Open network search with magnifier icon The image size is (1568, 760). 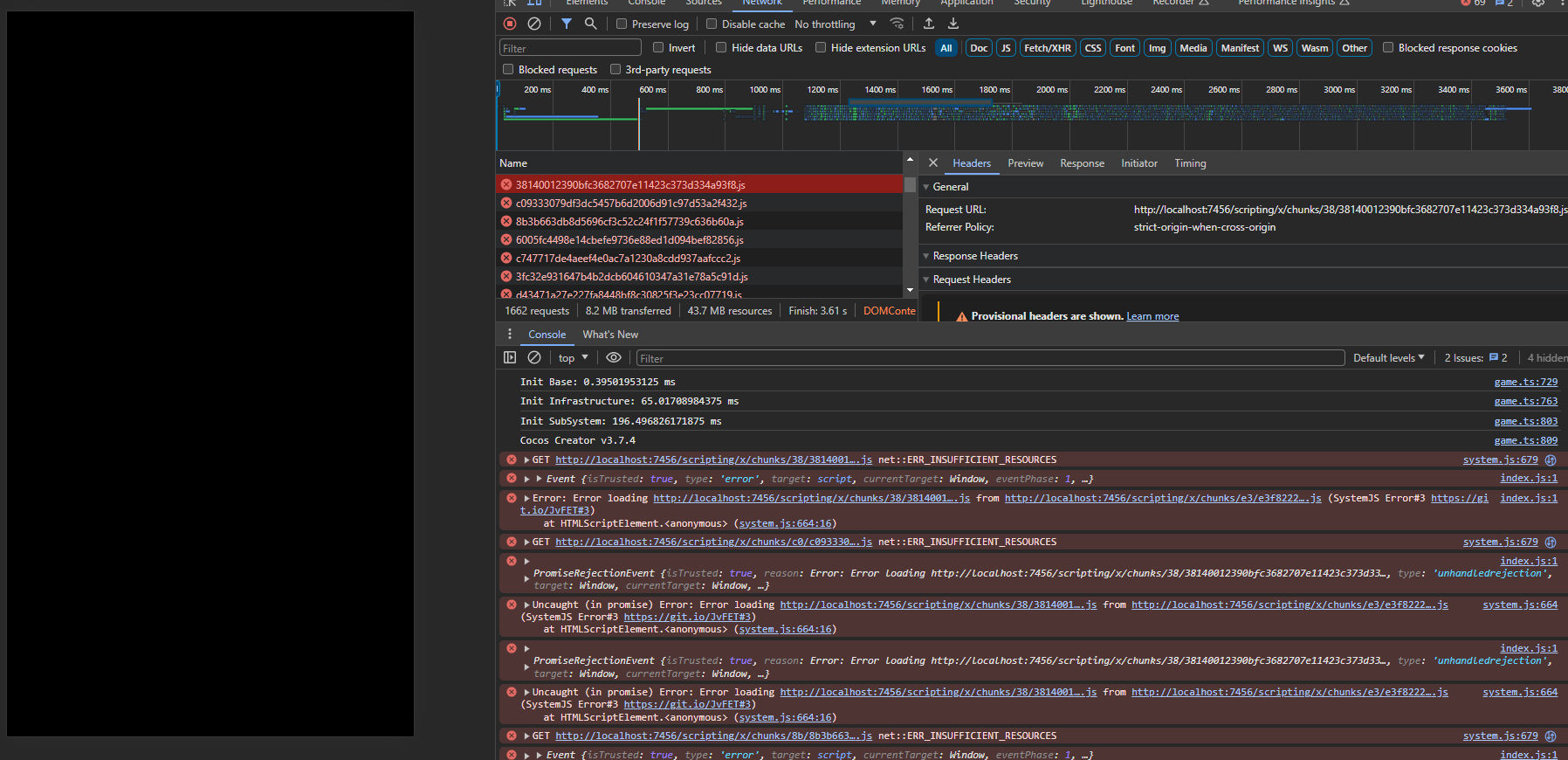591,24
